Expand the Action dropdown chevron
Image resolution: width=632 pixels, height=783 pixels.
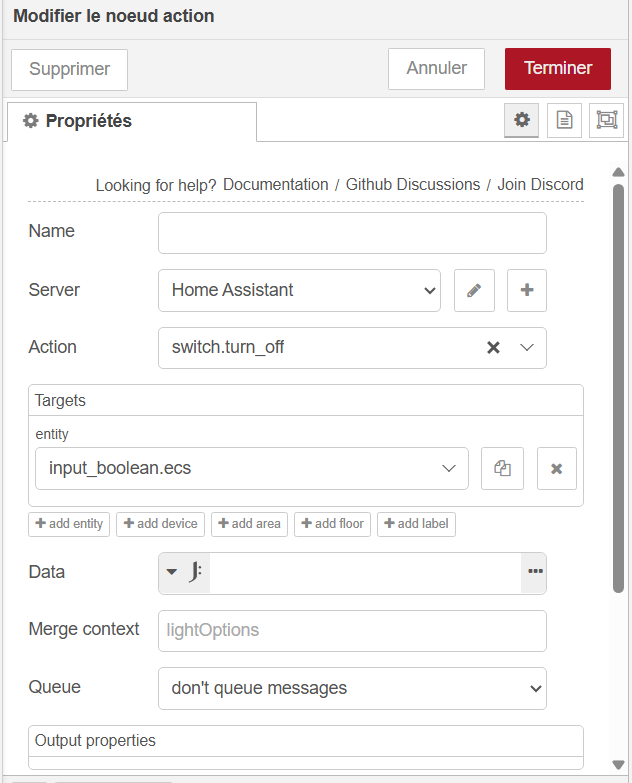[x=527, y=348]
